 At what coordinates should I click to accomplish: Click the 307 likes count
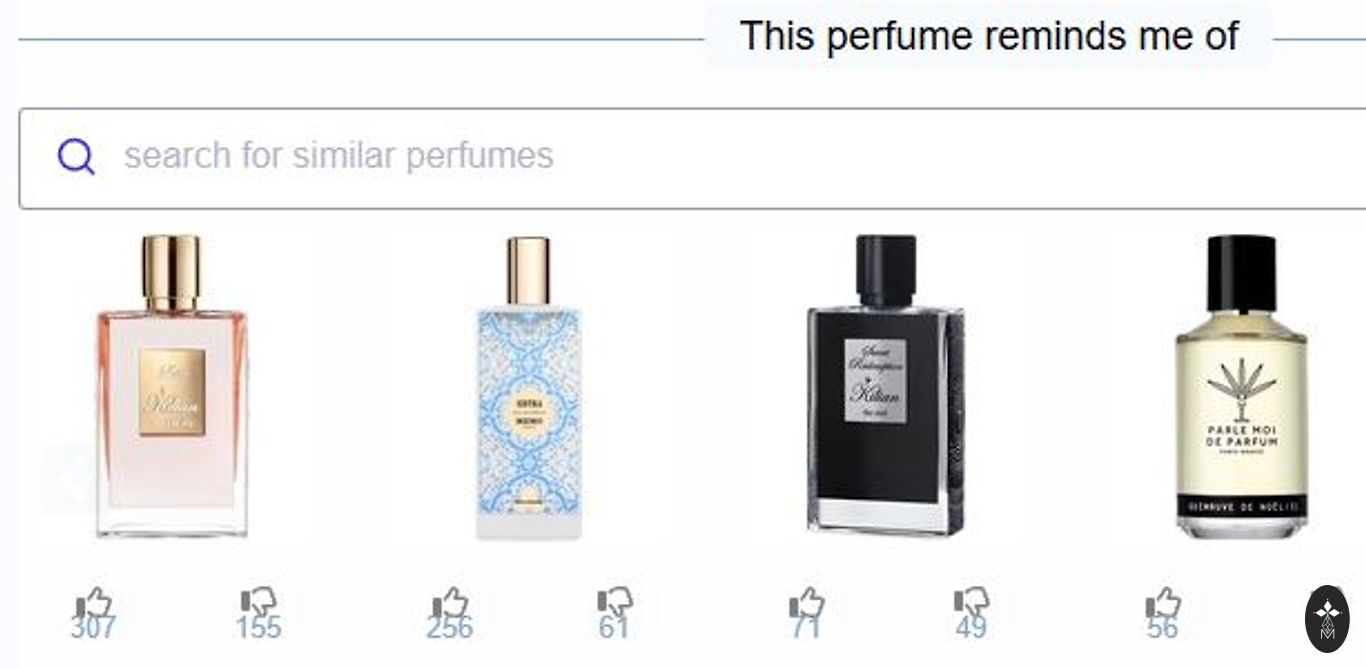(x=93, y=628)
